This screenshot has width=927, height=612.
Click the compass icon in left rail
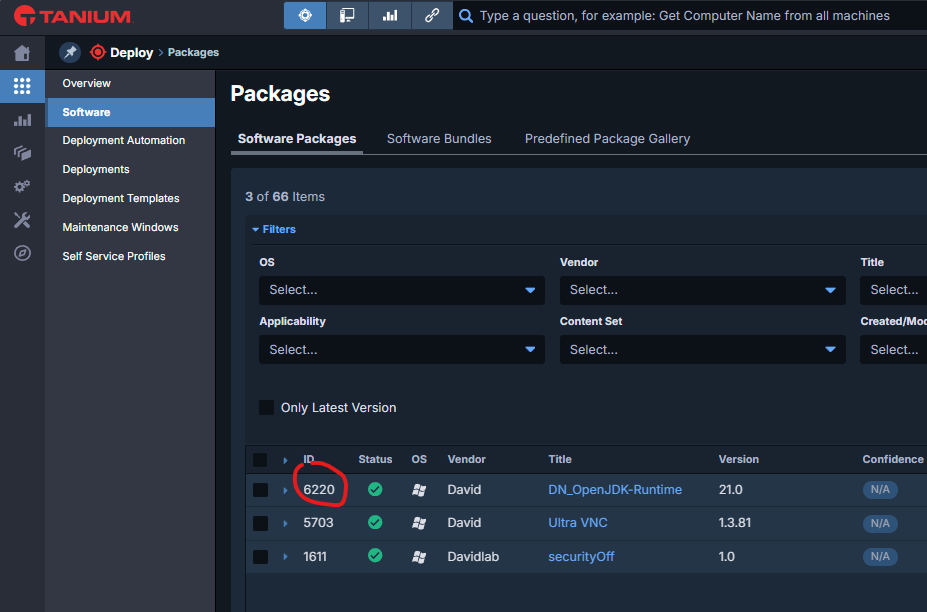coord(22,253)
